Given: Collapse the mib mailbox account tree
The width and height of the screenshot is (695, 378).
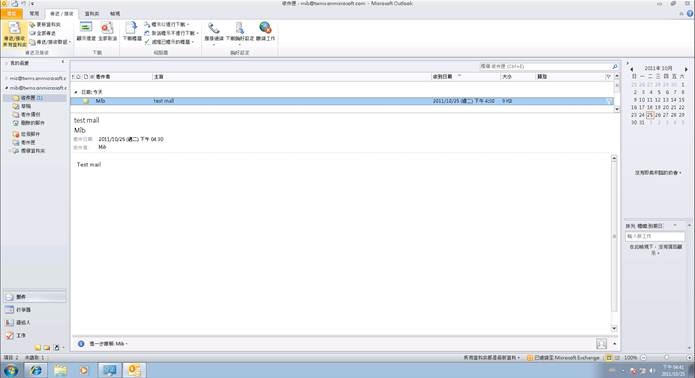Looking at the screenshot, I should 7,88.
